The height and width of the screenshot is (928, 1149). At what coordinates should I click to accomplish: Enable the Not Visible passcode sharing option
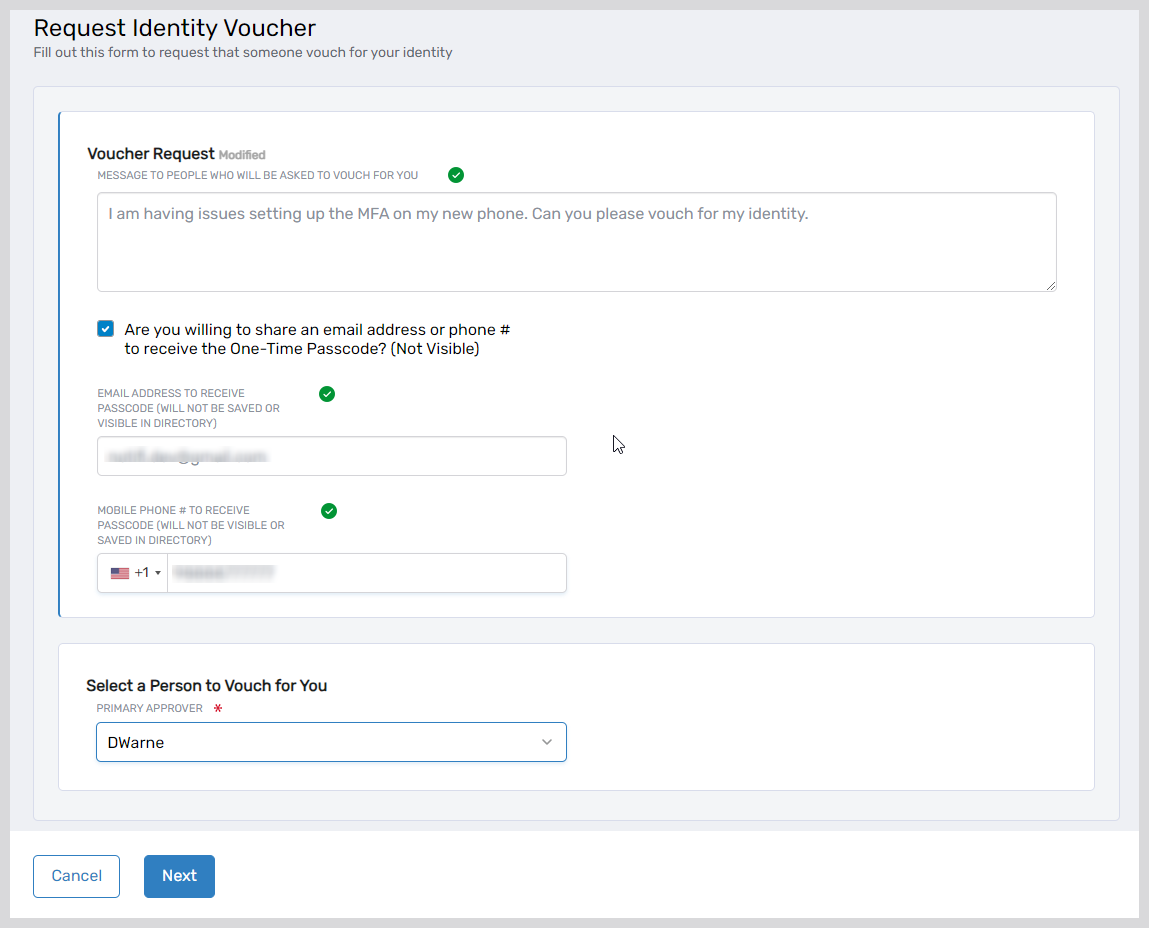point(105,328)
